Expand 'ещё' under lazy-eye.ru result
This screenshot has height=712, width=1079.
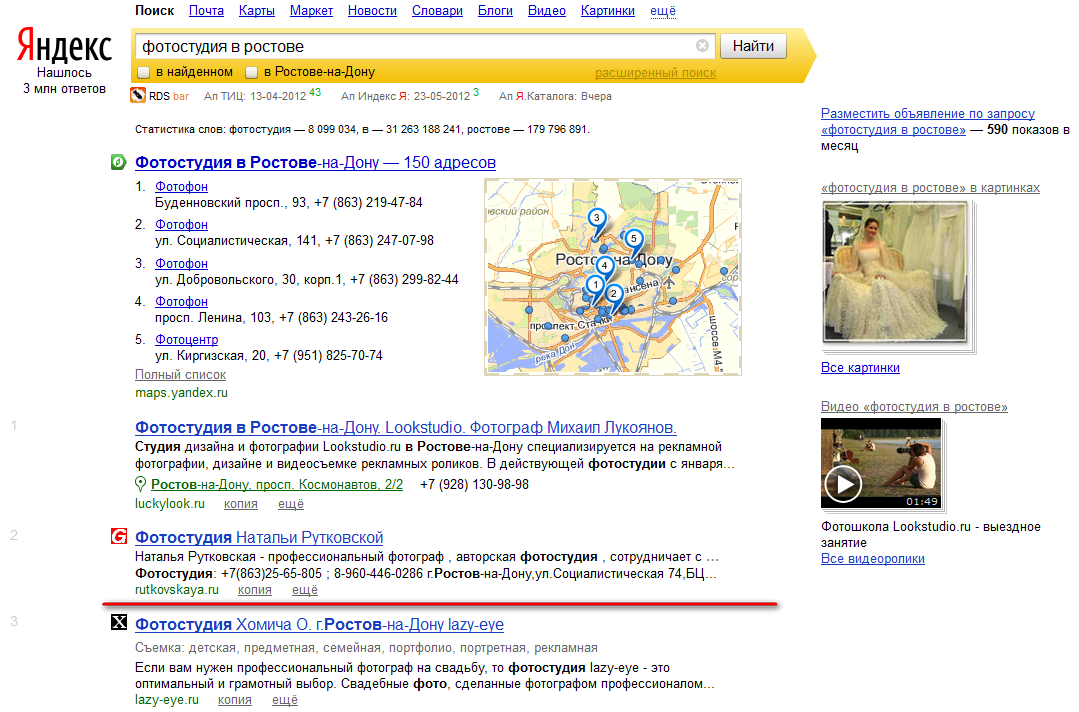pyautogui.click(x=285, y=700)
